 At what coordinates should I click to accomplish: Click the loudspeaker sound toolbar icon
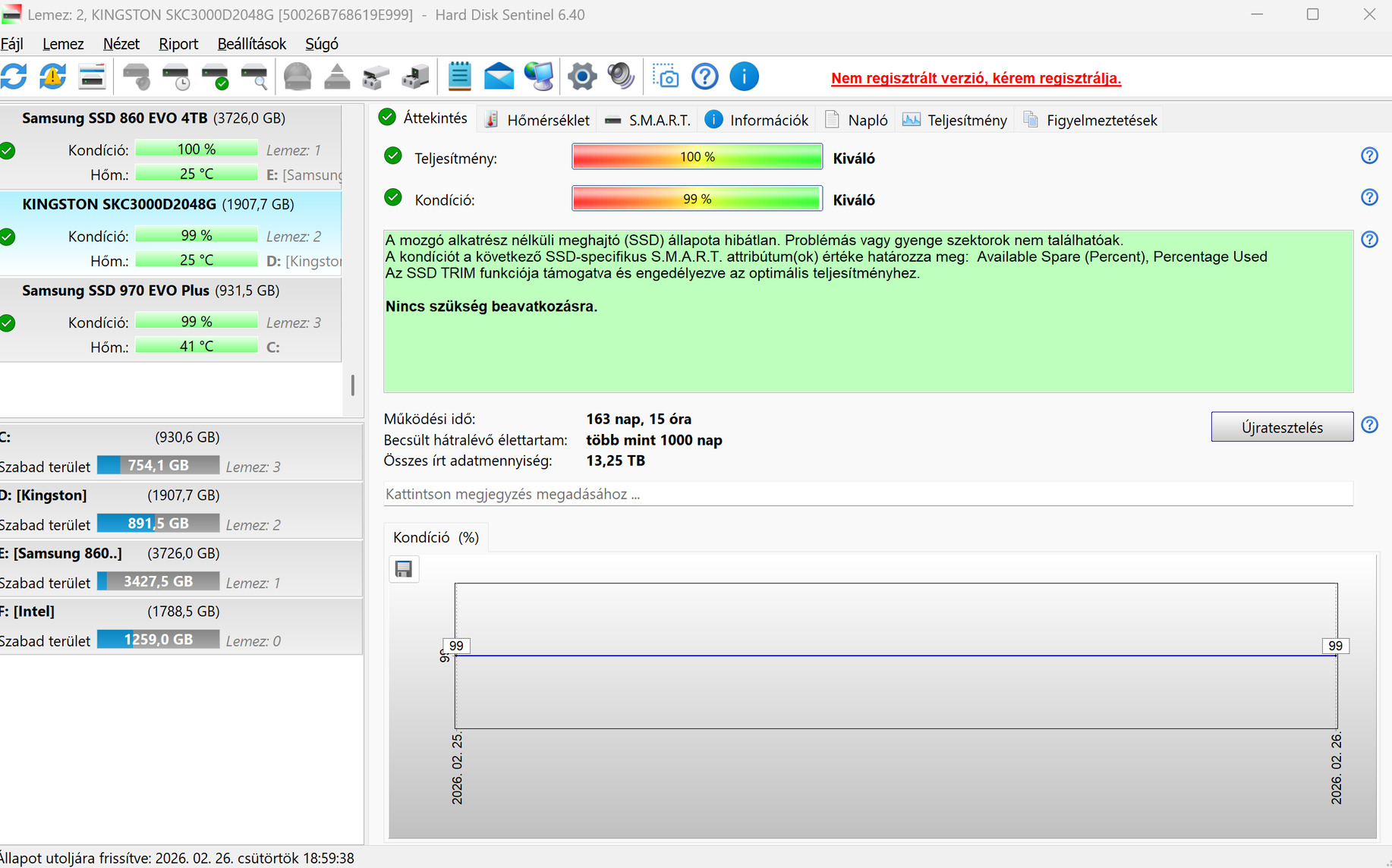(x=622, y=77)
